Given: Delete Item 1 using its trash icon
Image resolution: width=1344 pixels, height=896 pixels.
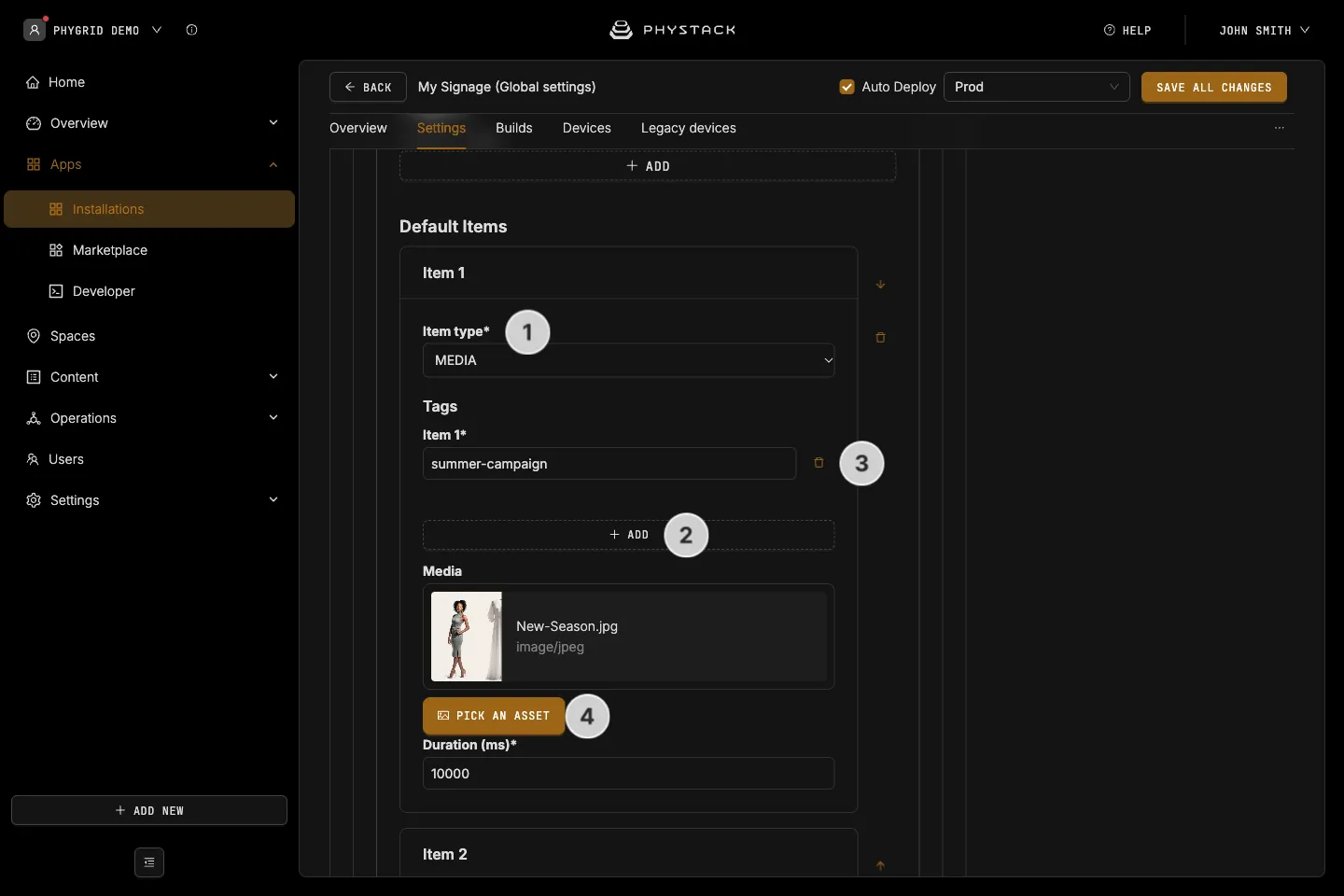Looking at the screenshot, I should 880,337.
